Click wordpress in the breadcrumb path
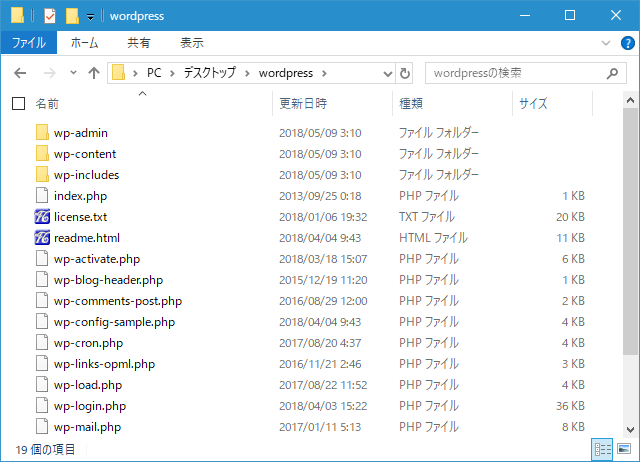 pyautogui.click(x=286, y=73)
